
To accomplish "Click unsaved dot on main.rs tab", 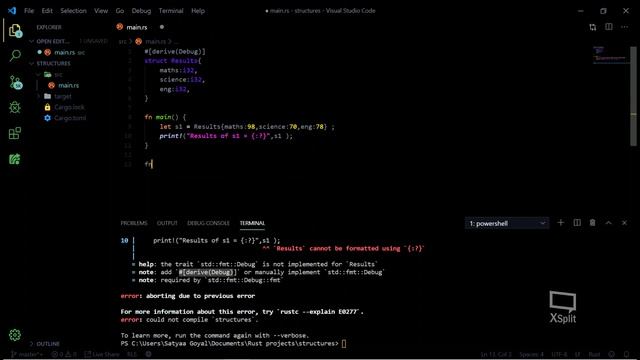I will click(x=162, y=27).
